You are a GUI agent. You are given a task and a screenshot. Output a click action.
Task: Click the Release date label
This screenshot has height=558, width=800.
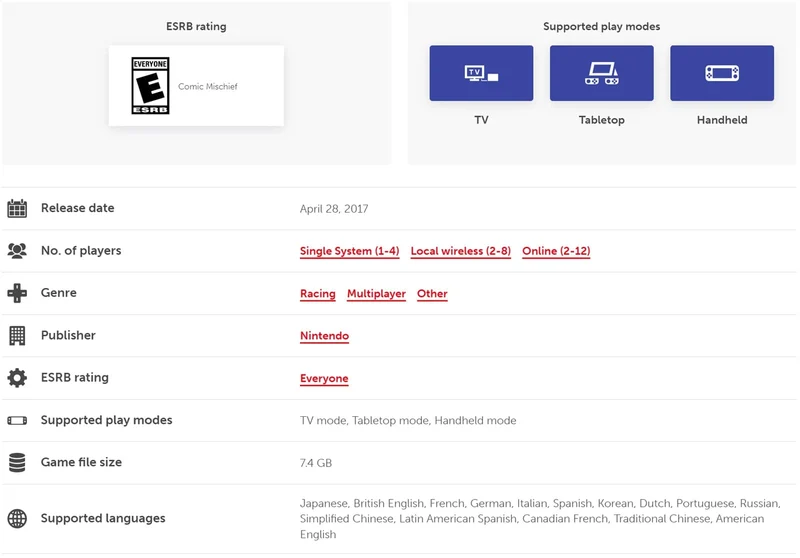pos(78,208)
